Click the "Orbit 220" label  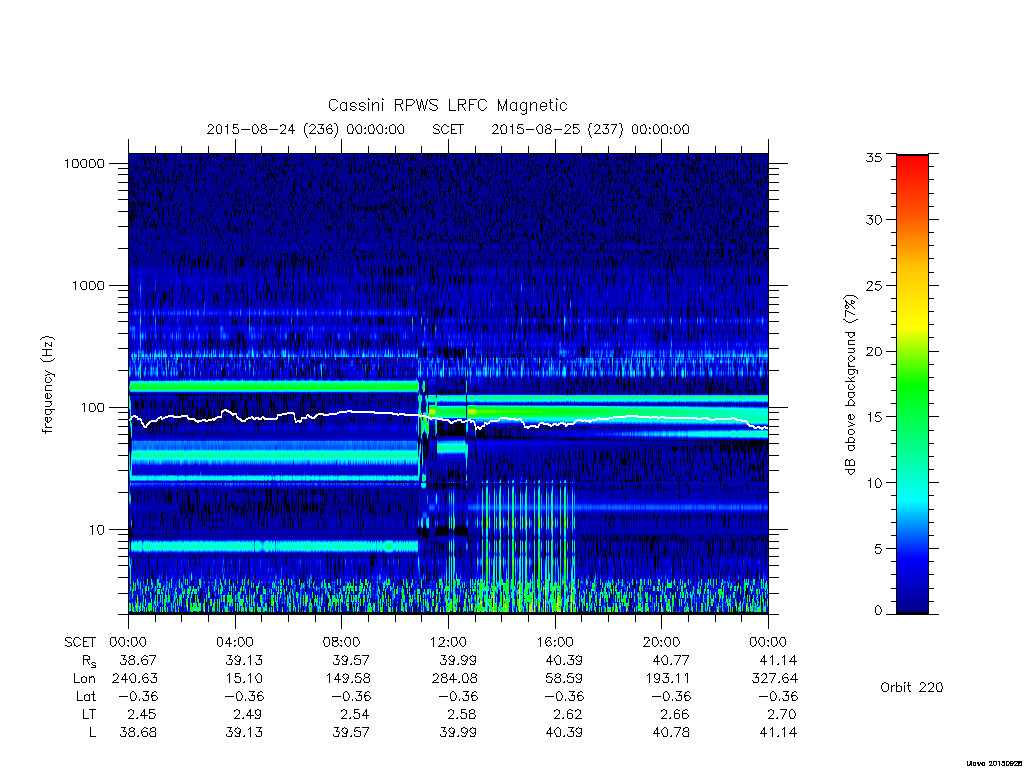912,687
